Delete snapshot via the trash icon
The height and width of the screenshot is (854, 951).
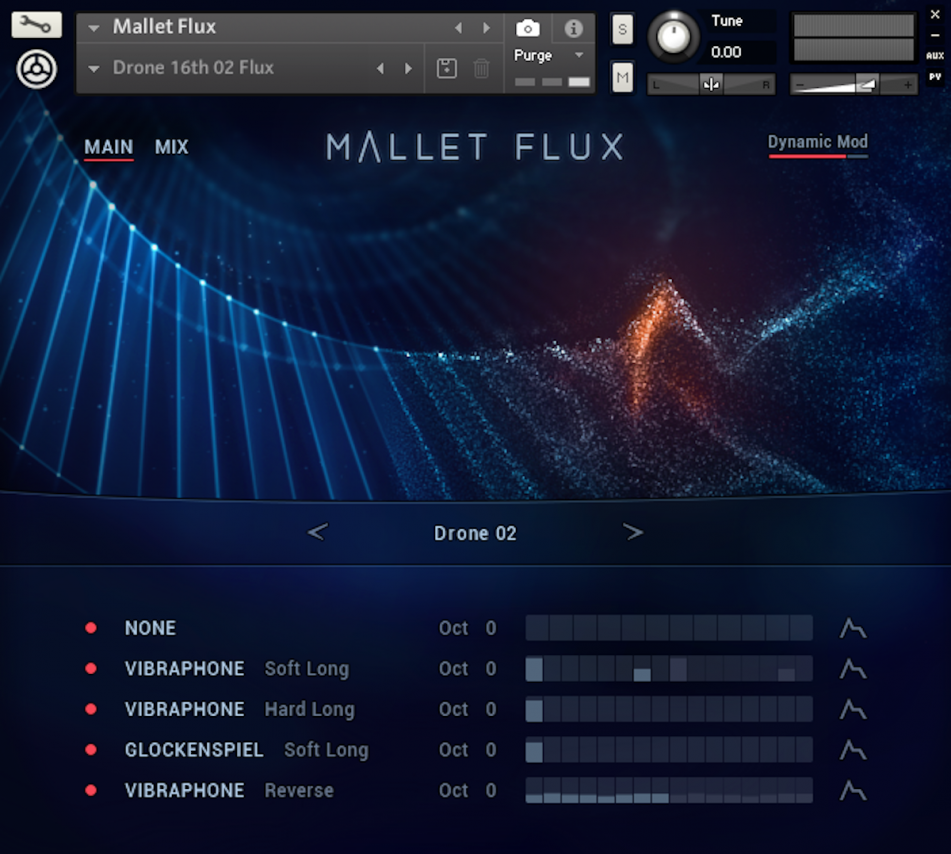click(x=483, y=68)
